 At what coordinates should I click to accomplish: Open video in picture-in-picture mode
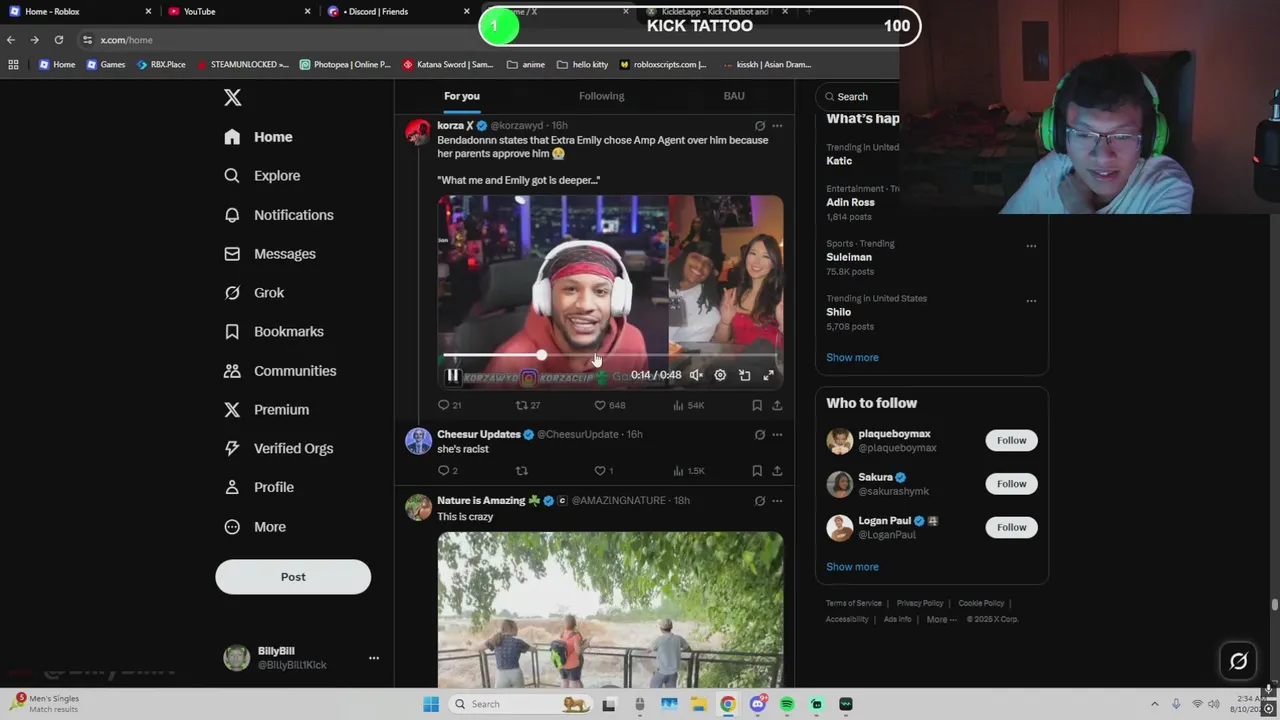745,376
